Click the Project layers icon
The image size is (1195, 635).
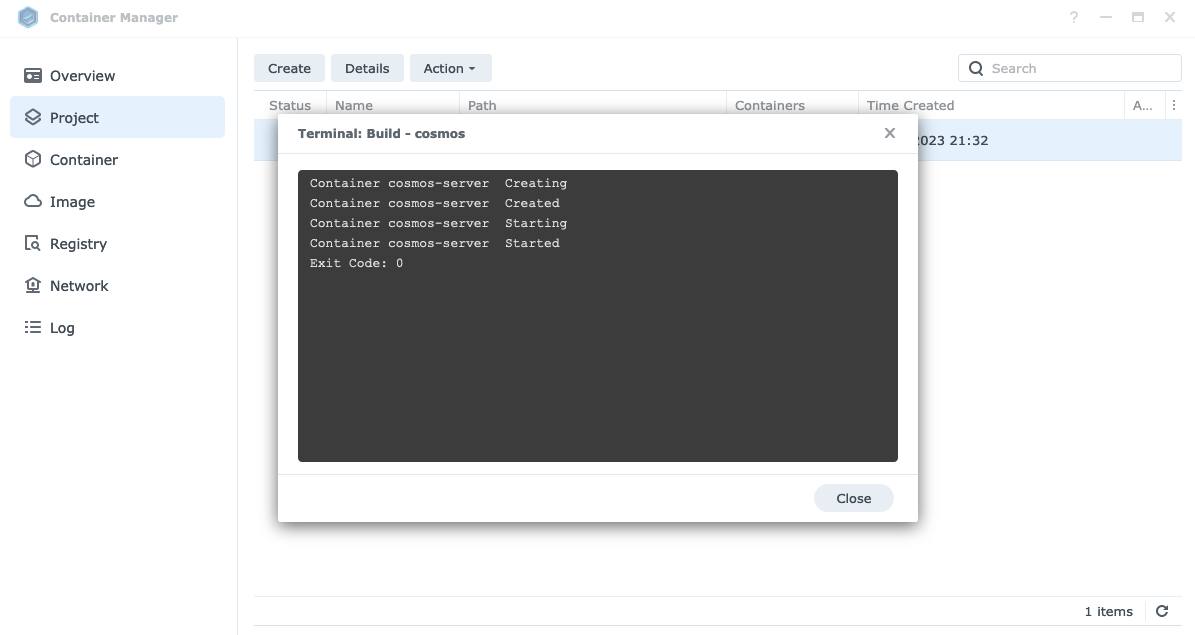click(33, 118)
